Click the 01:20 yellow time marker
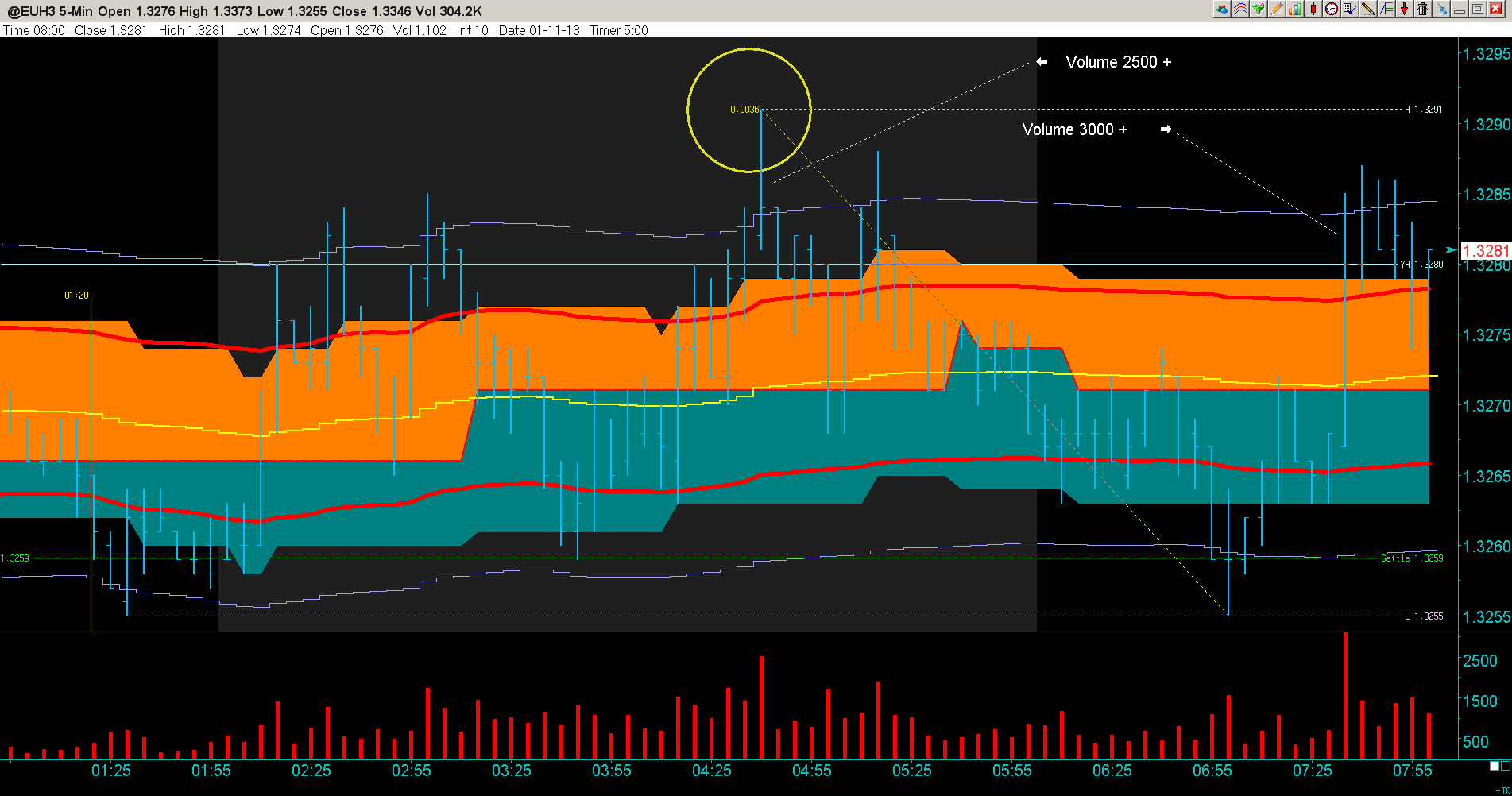Screen dimensions: 1512x796 [x=77, y=296]
